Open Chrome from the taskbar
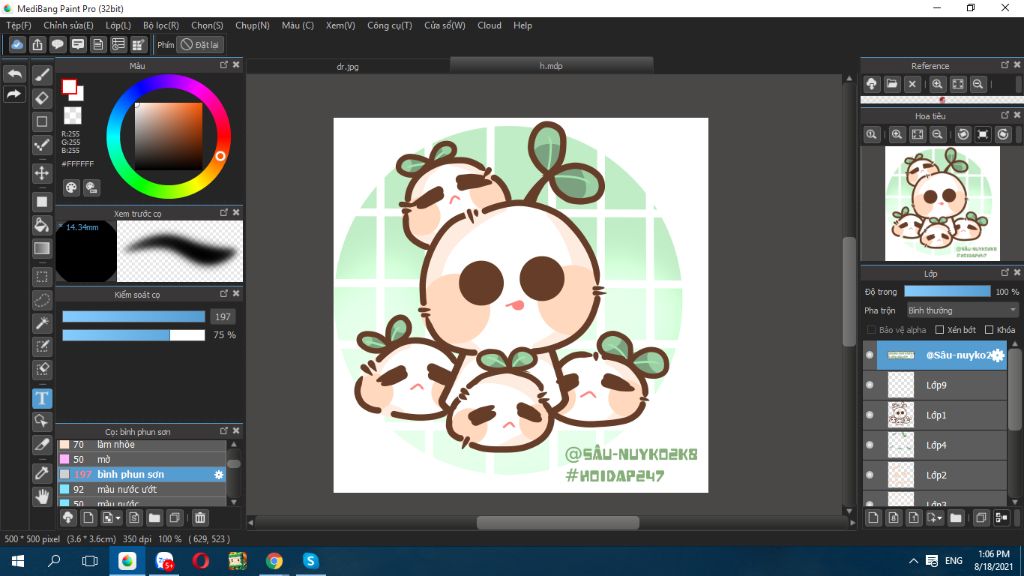Viewport: 1024px width, 576px height. (274, 561)
